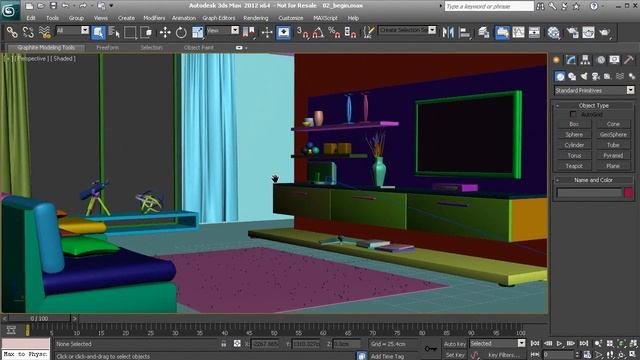Open the Render Setup icon
Viewport: 640px width, 360px height.
[572, 32]
